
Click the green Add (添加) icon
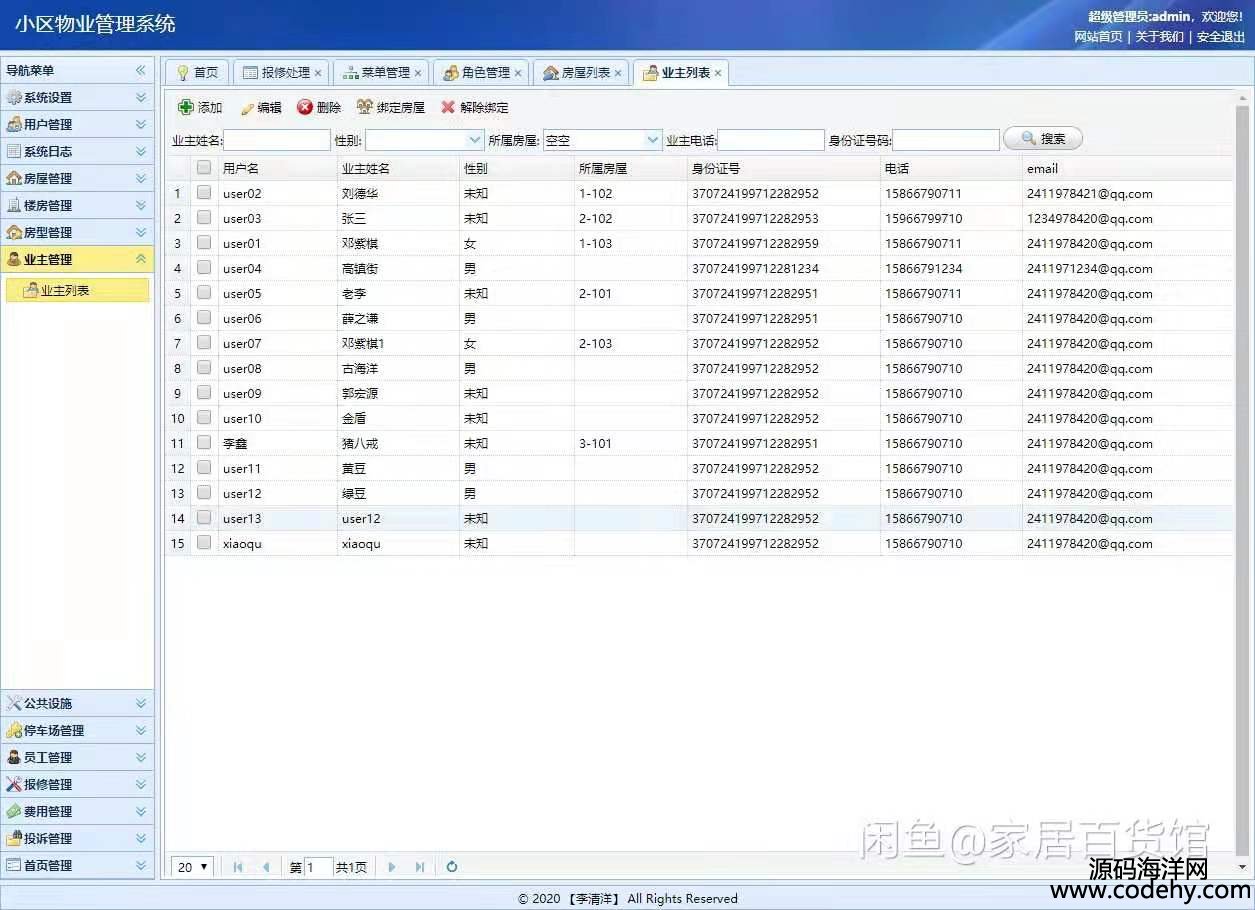tap(186, 108)
